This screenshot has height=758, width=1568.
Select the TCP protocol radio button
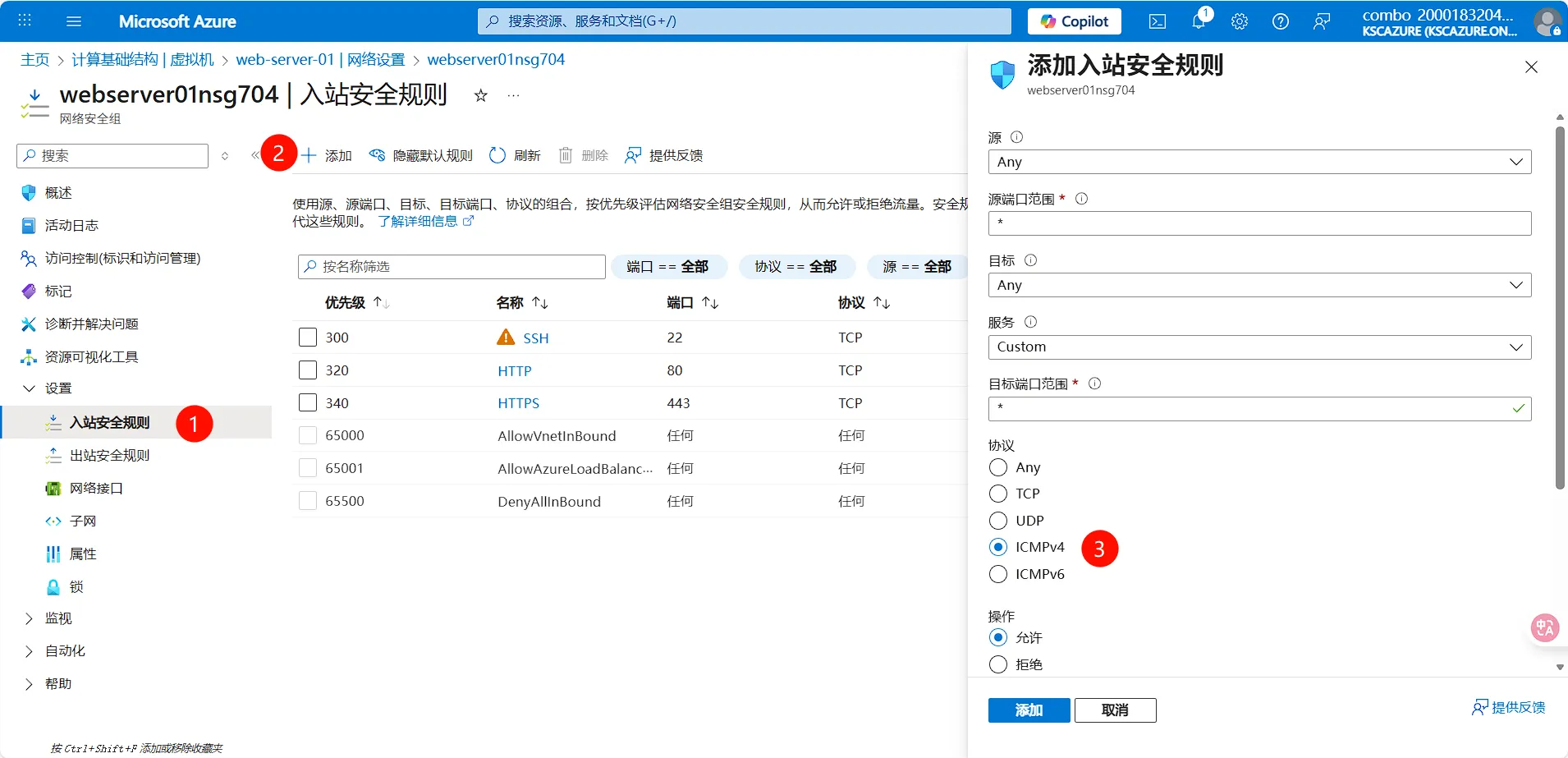(x=998, y=494)
